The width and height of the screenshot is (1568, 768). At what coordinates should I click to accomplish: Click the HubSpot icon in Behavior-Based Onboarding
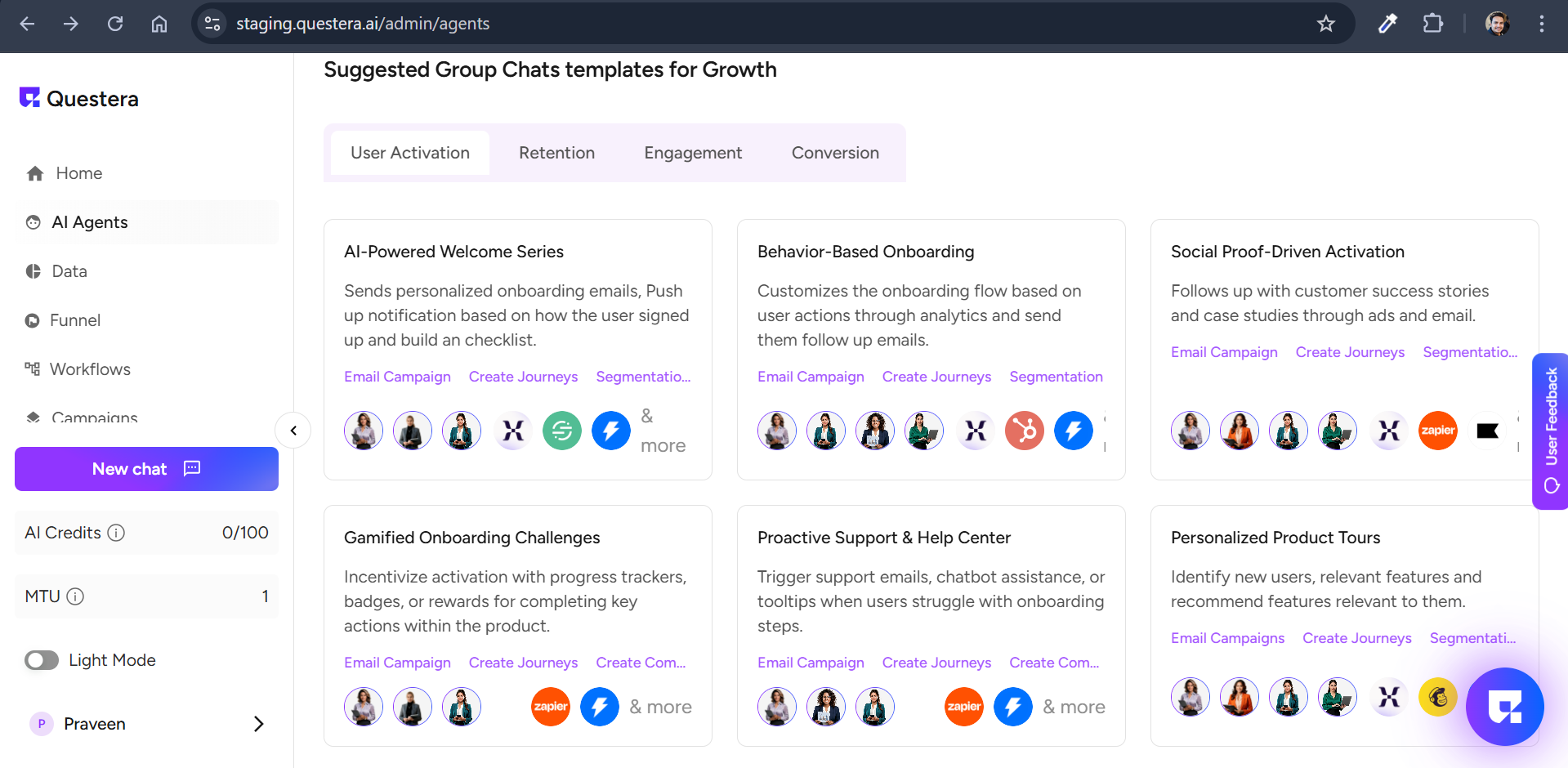(x=1024, y=431)
